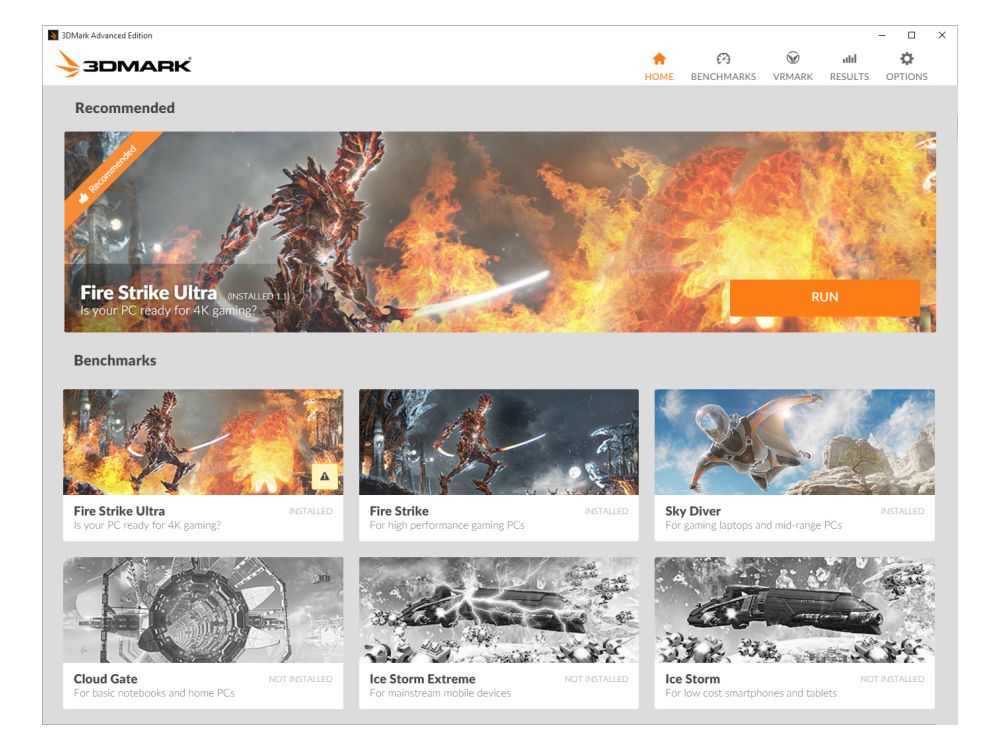Select the VRMark headset icon

click(x=793, y=59)
